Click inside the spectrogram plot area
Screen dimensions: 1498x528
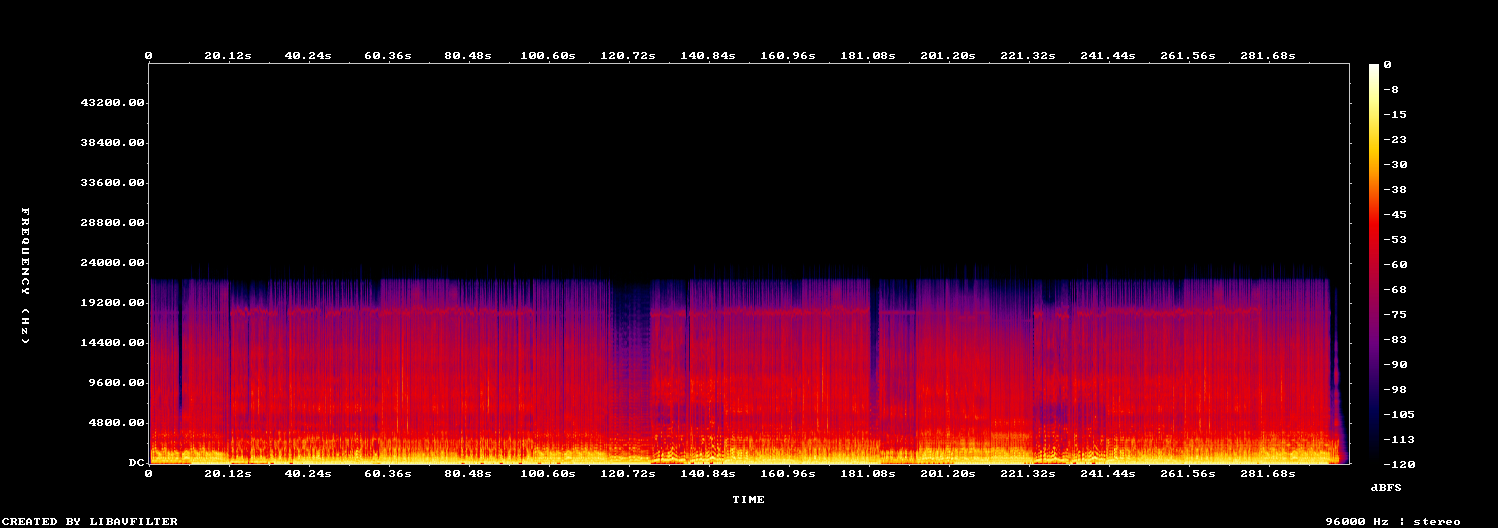tap(748, 264)
